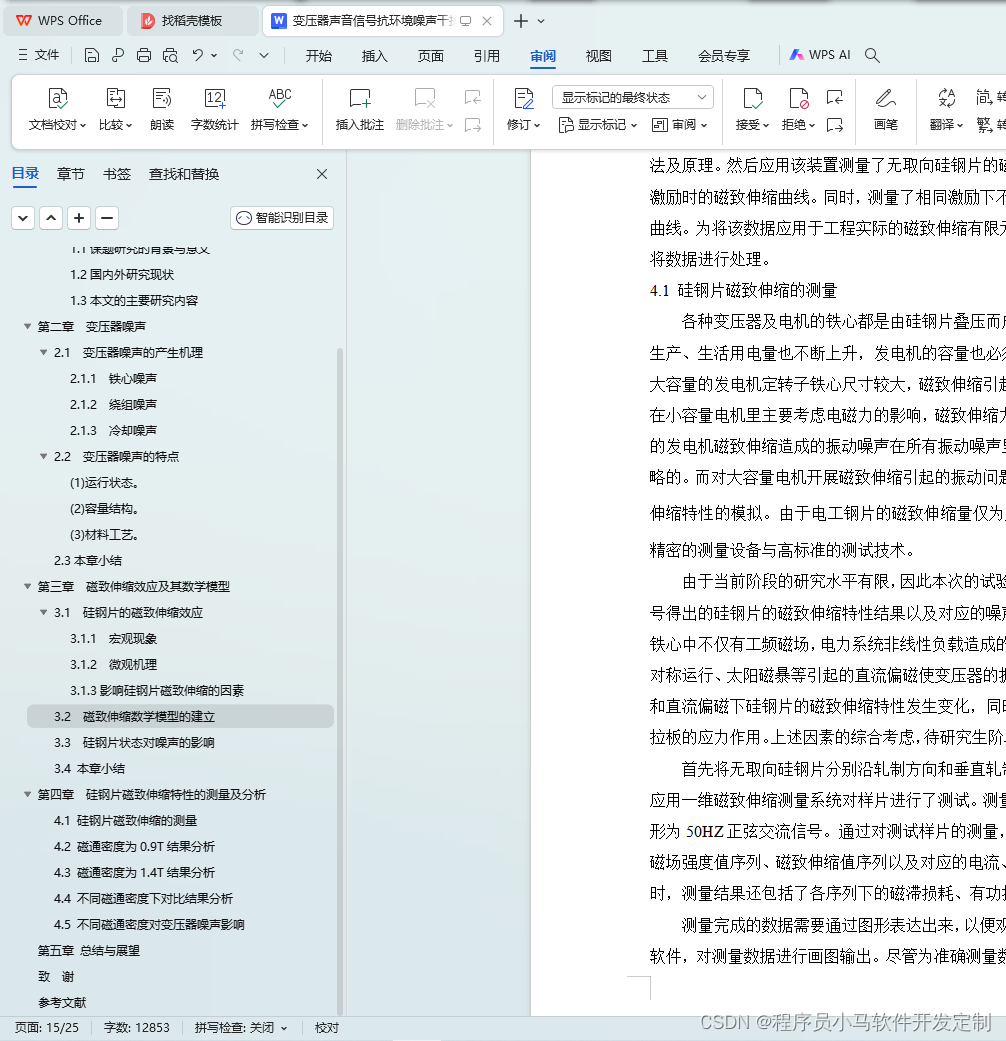This screenshot has height=1041, width=1006.
Task: Open the markup display state dropdown
Action: (x=633, y=98)
